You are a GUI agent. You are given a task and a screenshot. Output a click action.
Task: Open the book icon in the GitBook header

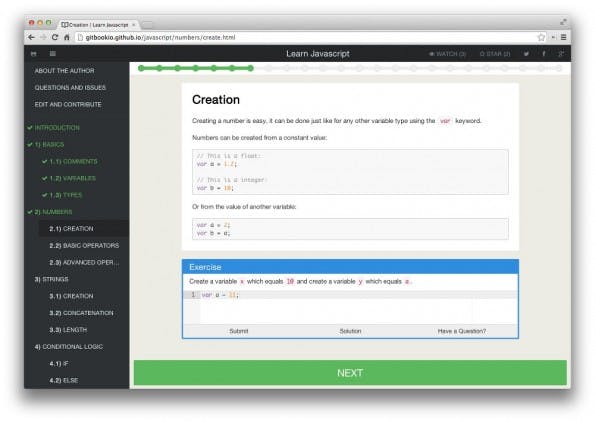click(34, 54)
